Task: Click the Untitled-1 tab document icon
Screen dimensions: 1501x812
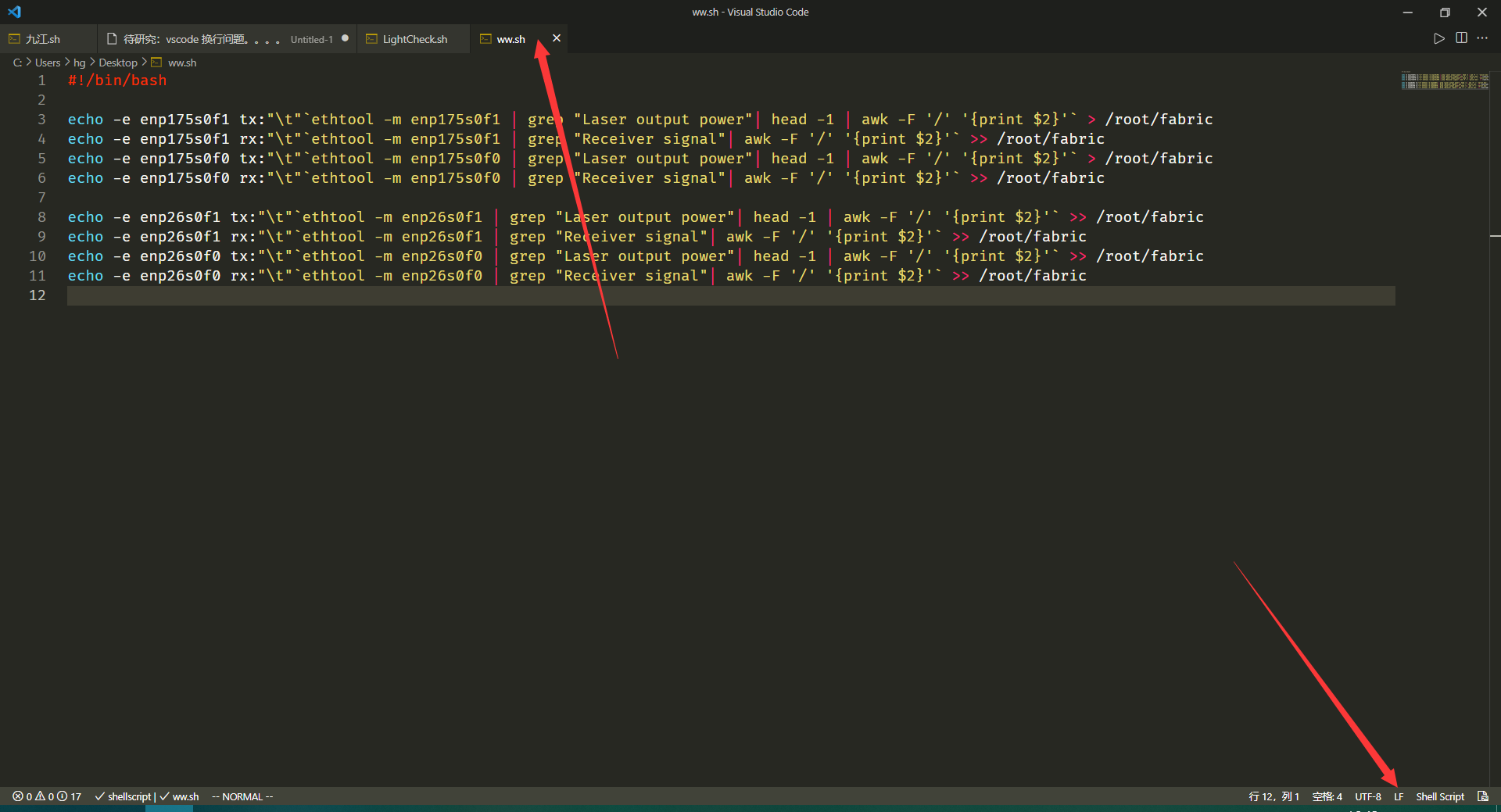Action: click(112, 39)
